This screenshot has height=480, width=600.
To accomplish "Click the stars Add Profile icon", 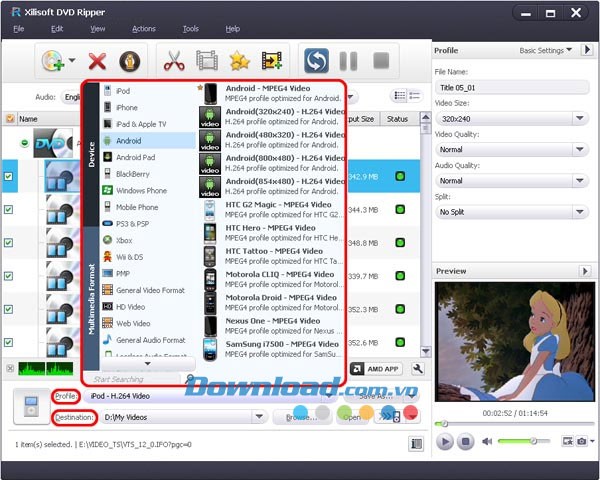I will point(240,61).
